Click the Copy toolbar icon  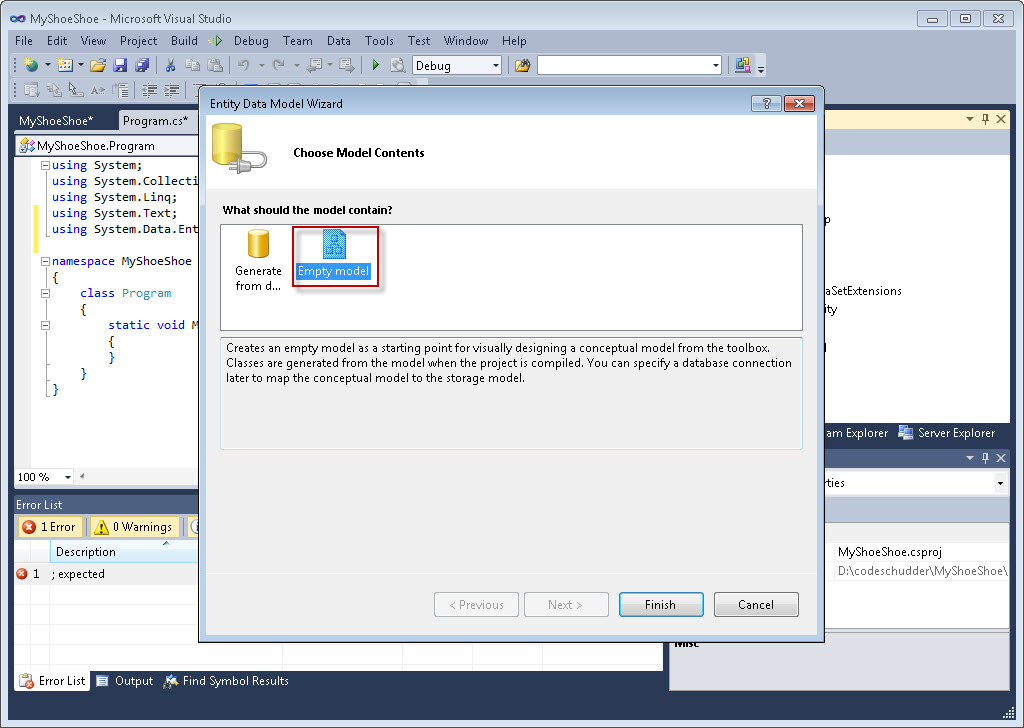tap(193, 65)
